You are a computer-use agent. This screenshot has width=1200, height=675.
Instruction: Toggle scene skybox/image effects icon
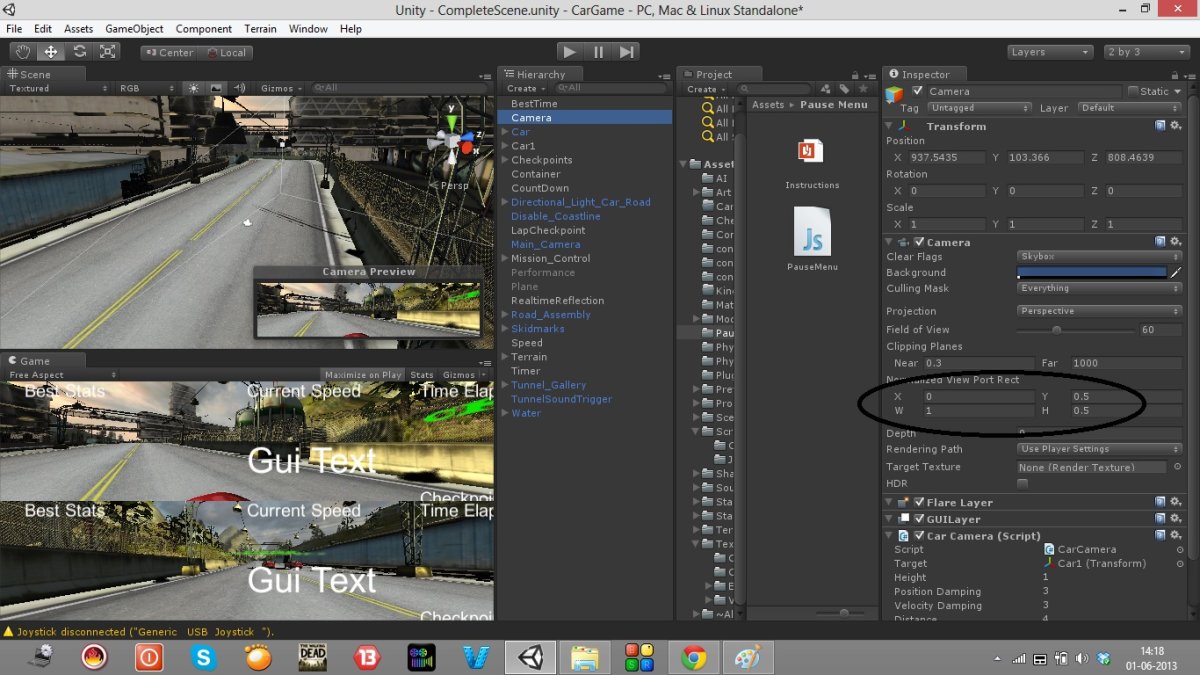[216, 88]
